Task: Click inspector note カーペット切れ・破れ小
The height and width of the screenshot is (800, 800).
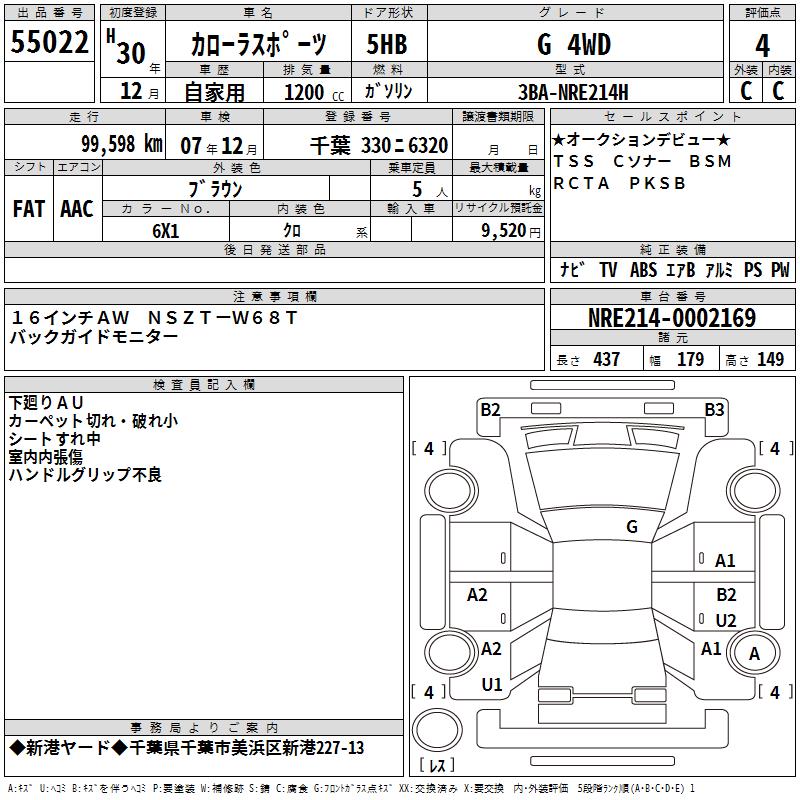Action: 93,420
